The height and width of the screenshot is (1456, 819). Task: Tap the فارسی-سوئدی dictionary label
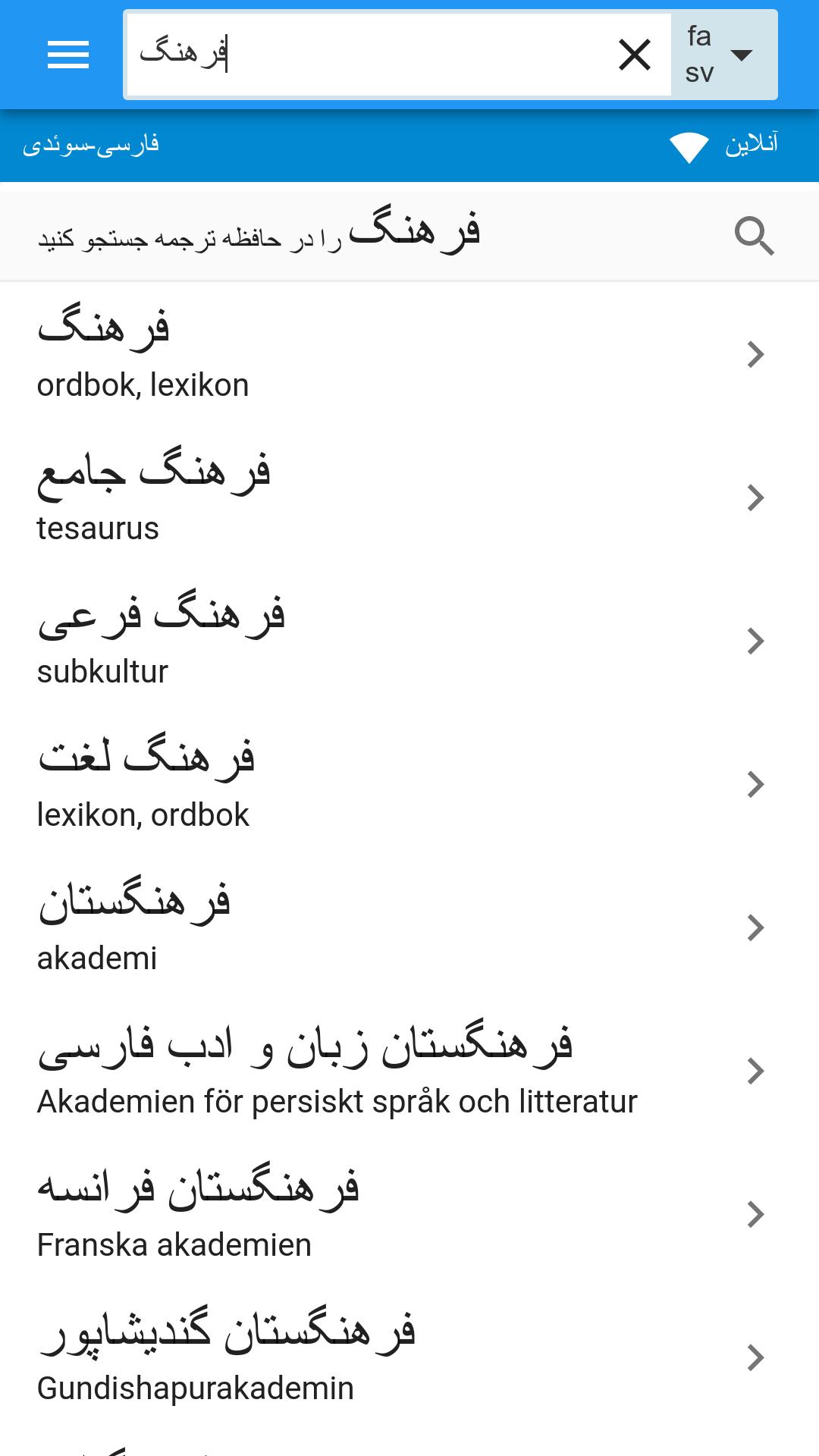(x=91, y=145)
